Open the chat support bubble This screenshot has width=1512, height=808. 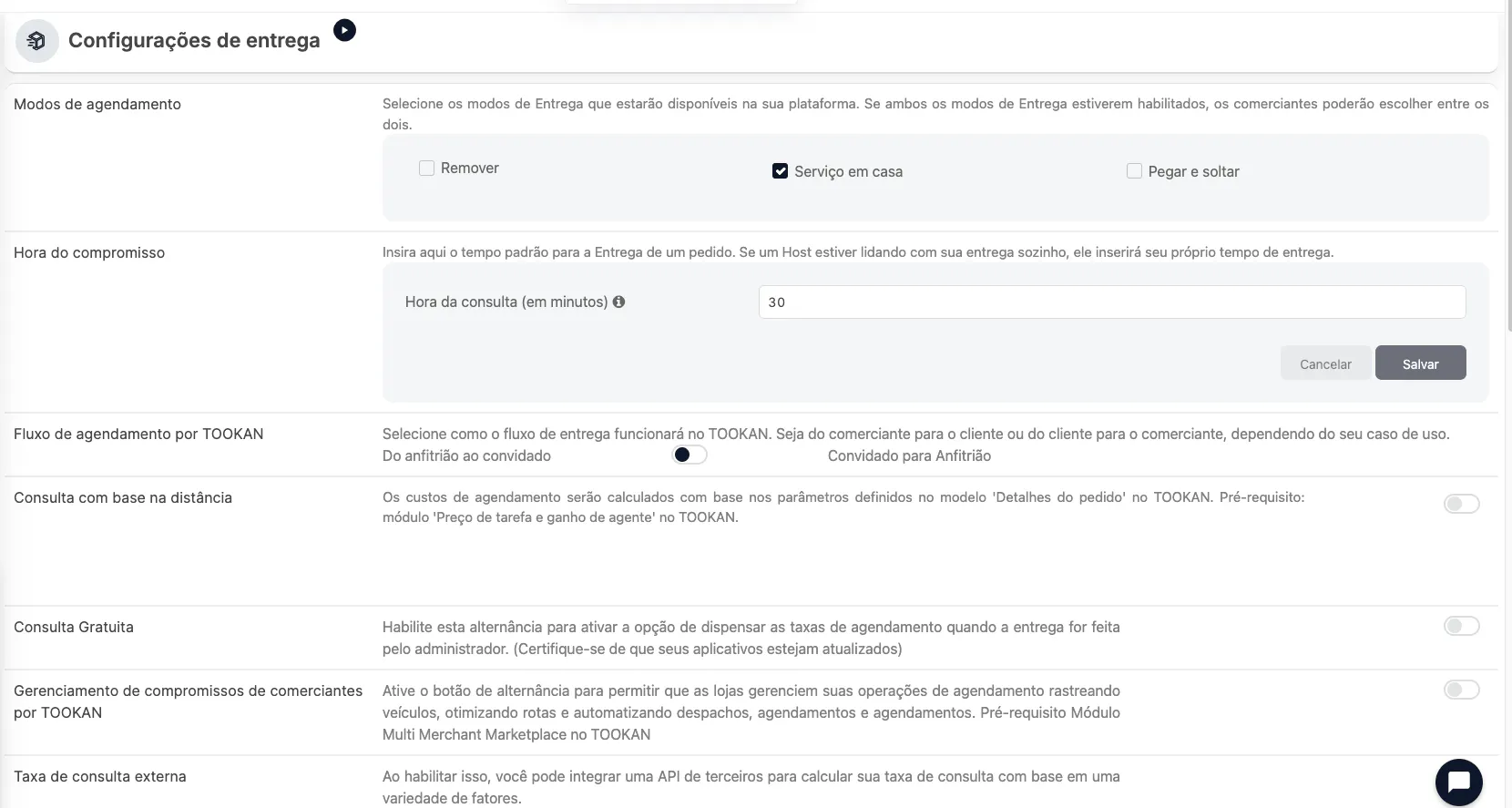(1458, 782)
